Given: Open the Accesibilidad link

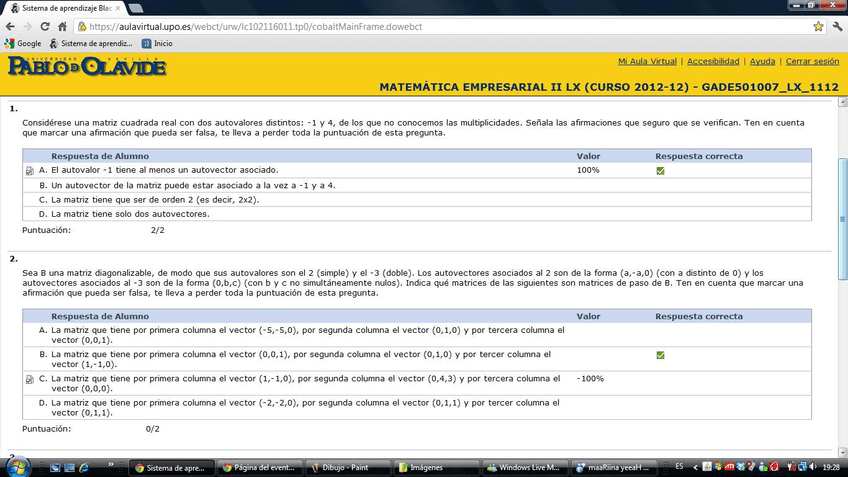Looking at the screenshot, I should (713, 62).
